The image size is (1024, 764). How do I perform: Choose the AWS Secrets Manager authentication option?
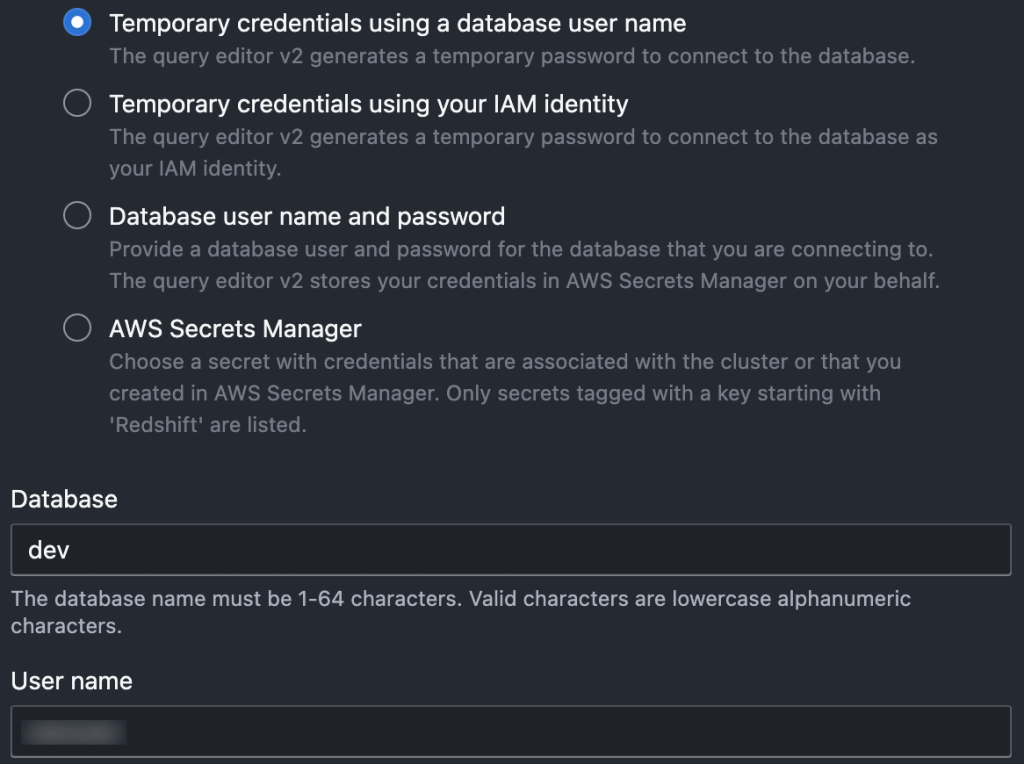(x=77, y=328)
